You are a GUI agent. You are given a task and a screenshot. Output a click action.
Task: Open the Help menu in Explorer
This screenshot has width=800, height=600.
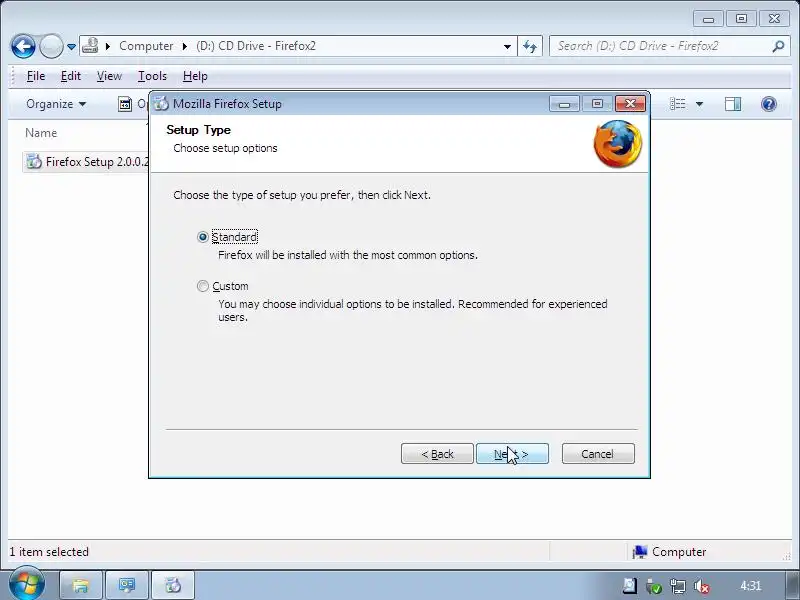click(x=195, y=76)
